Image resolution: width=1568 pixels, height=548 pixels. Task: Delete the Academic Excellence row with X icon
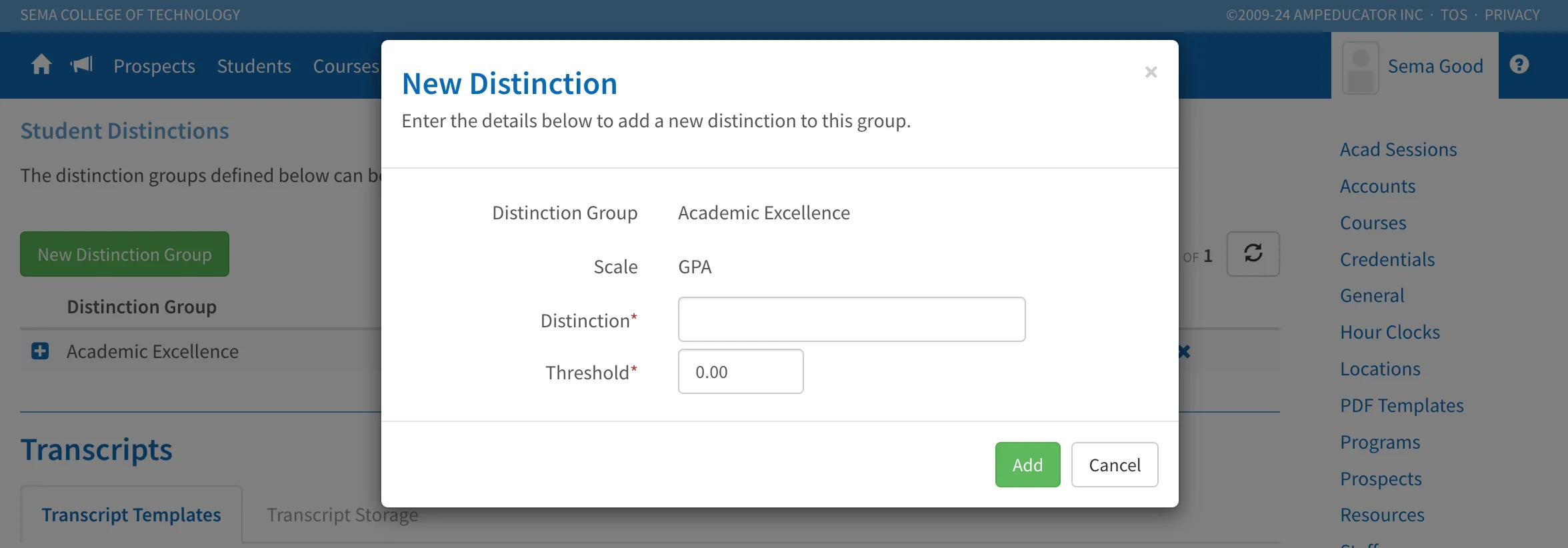tap(1185, 351)
